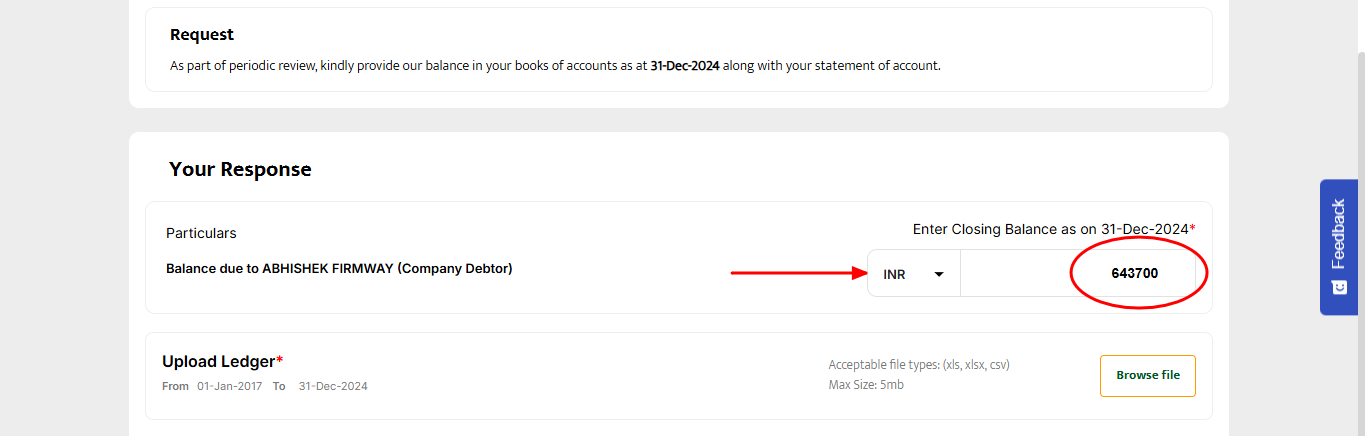Screen dimensions: 1365x436
Task: Click the Balance due to ABHISHEK FIRMWAY text
Action: (x=339, y=268)
